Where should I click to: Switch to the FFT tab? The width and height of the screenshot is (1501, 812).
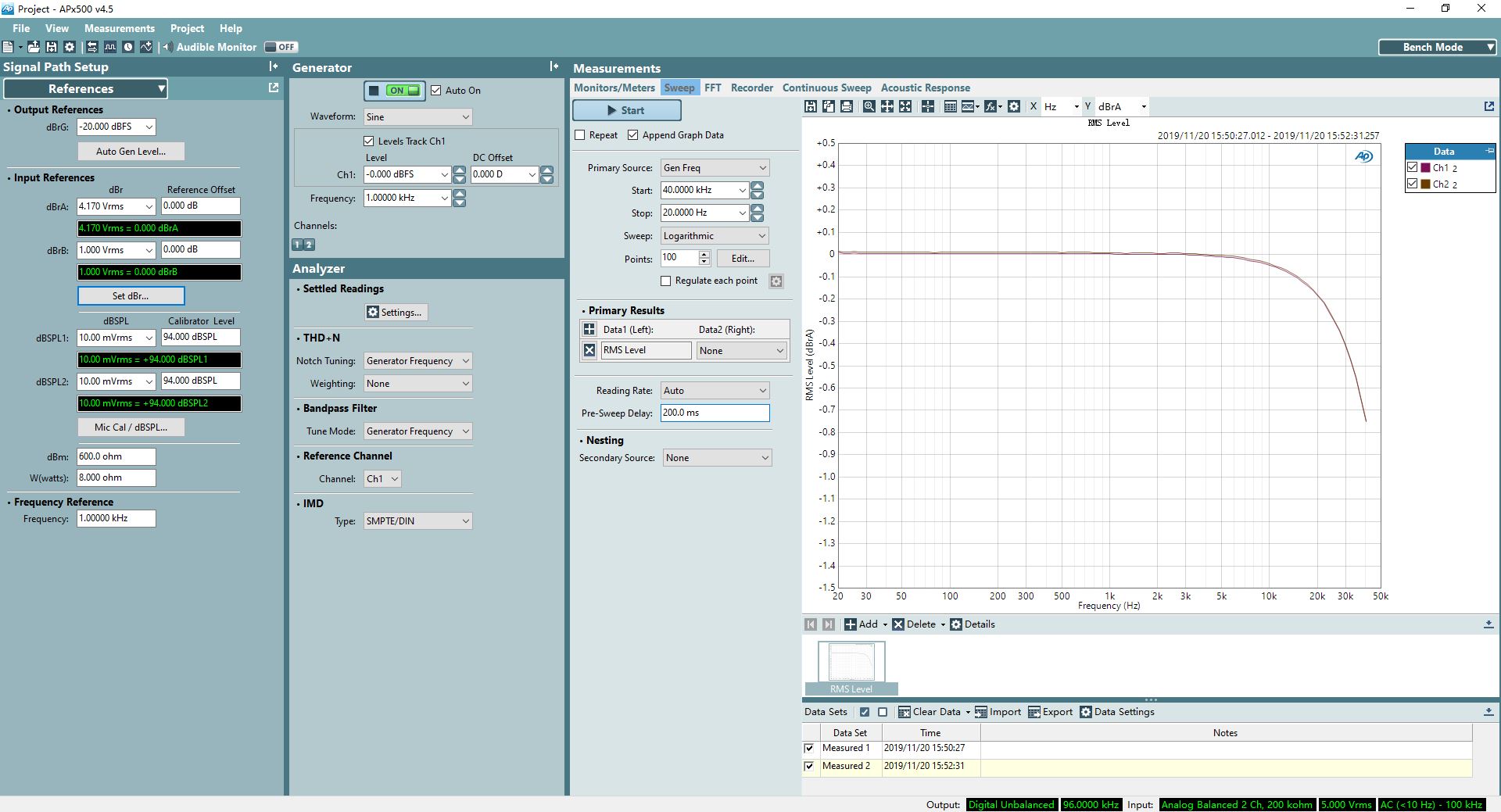pyautogui.click(x=713, y=88)
